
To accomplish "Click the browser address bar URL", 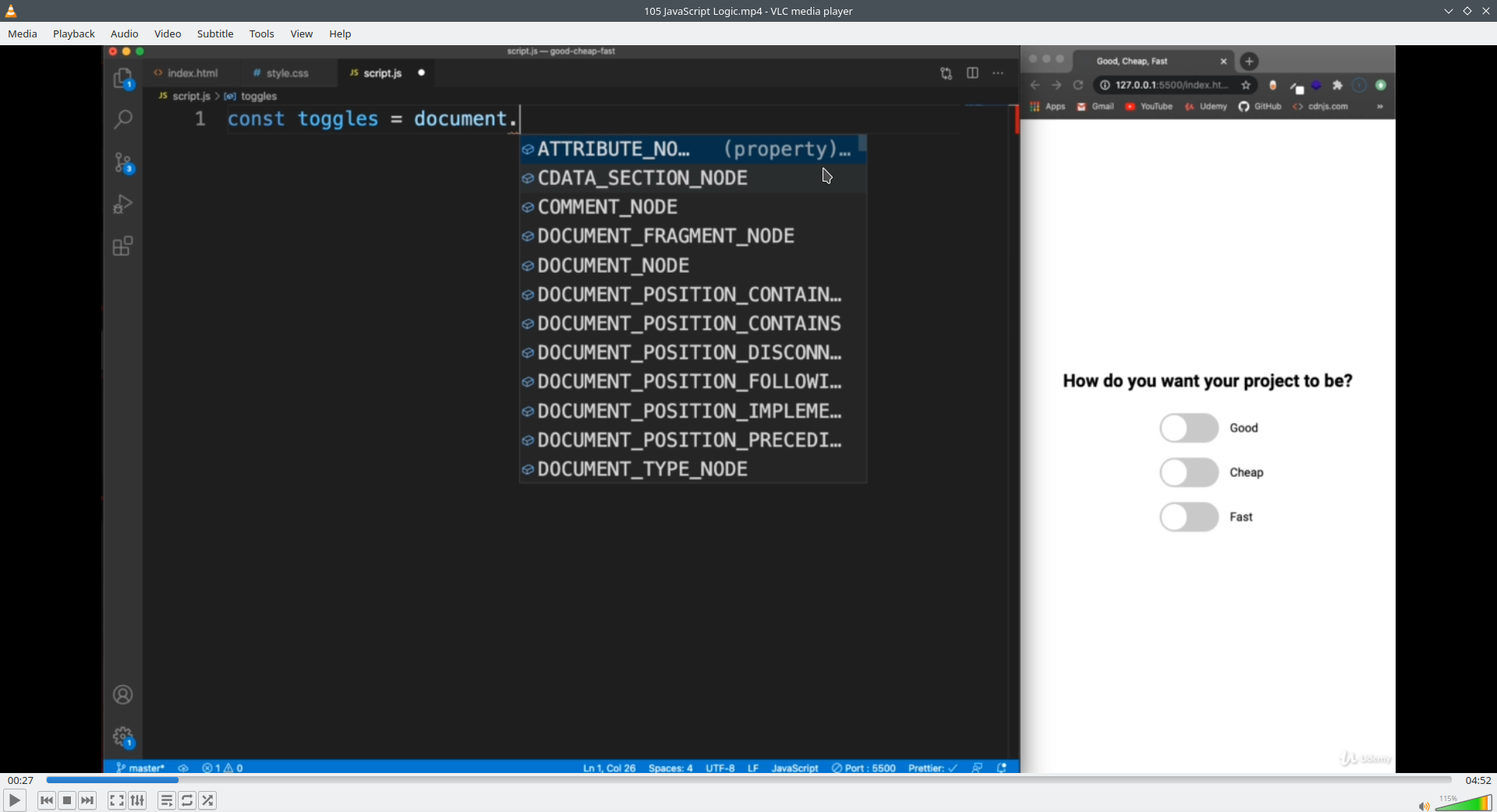I will [x=1171, y=85].
